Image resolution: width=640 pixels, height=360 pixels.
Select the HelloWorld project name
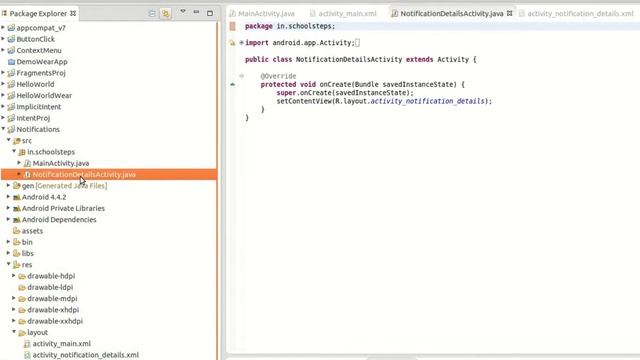point(35,84)
